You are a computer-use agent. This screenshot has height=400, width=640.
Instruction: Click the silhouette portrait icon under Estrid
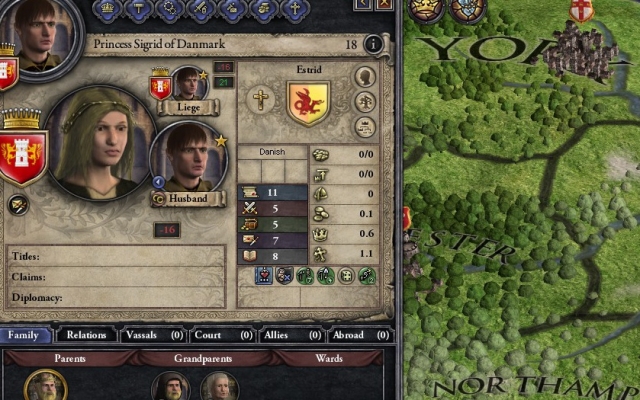click(x=365, y=77)
